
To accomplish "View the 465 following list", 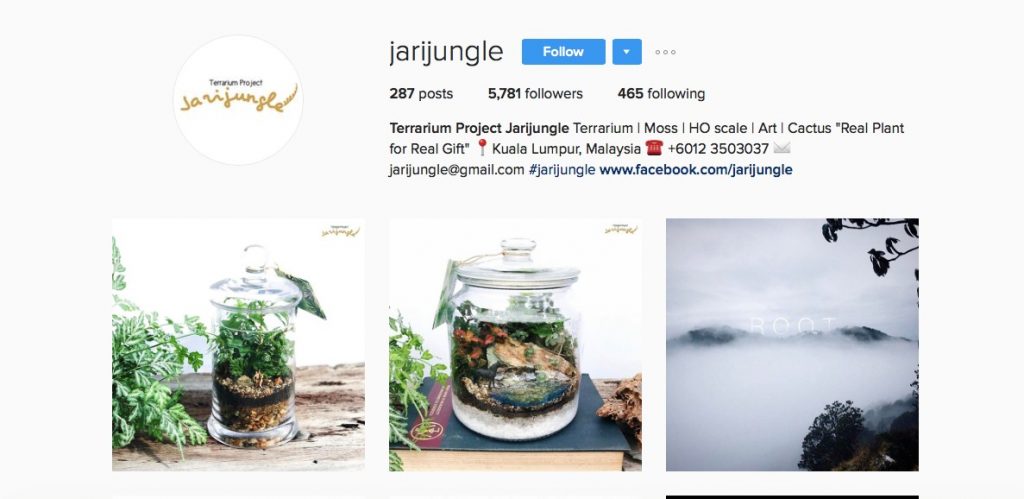I will click(661, 93).
